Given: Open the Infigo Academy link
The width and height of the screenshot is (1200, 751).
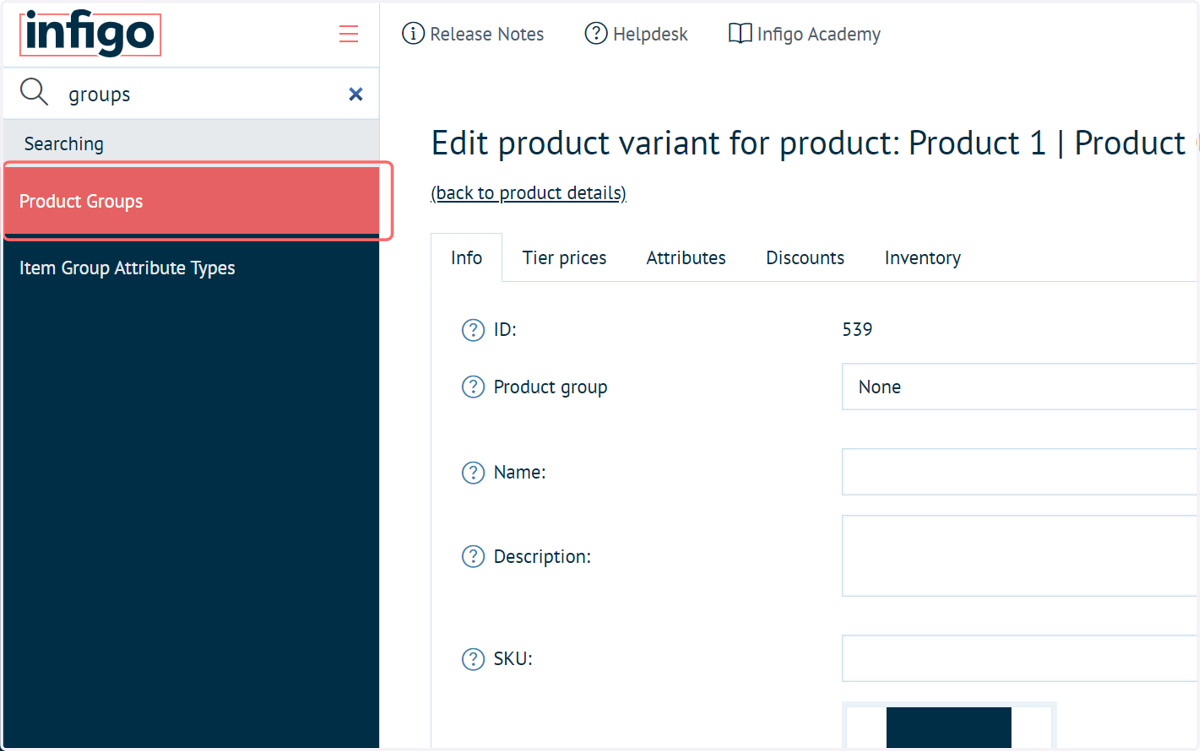Looking at the screenshot, I should click(x=818, y=34).
